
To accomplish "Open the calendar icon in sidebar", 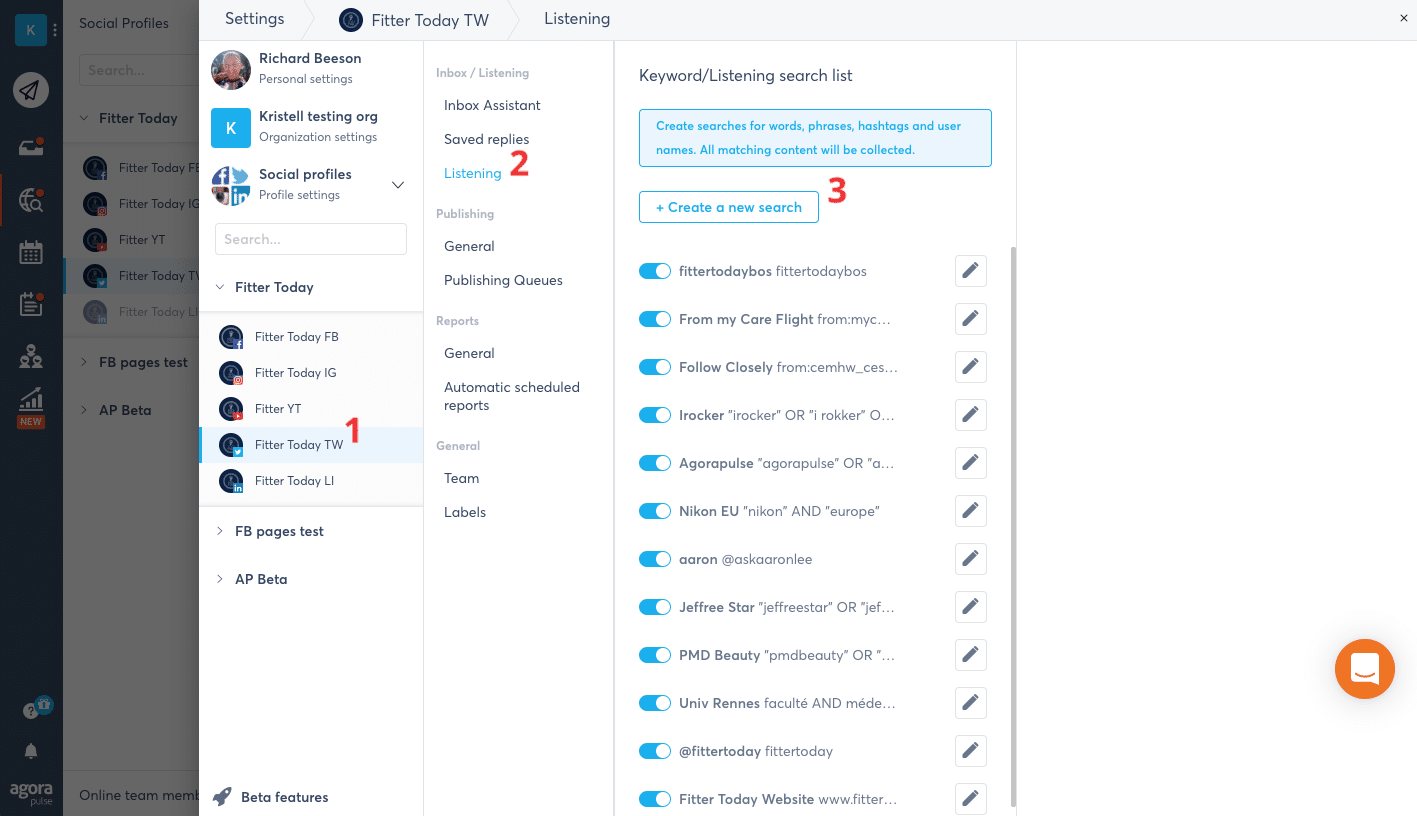I will tap(31, 252).
